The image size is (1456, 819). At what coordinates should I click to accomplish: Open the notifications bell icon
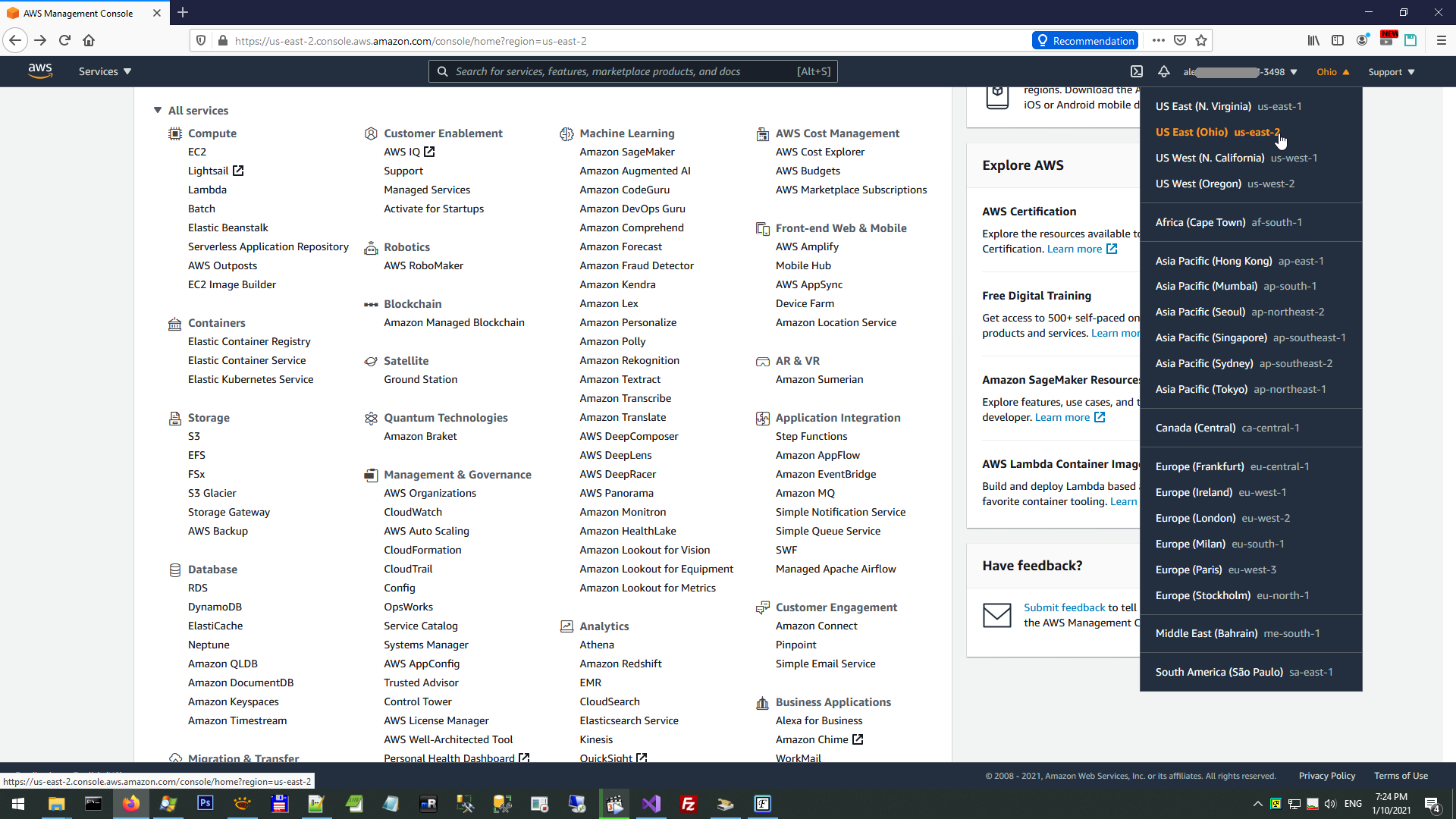[1163, 71]
